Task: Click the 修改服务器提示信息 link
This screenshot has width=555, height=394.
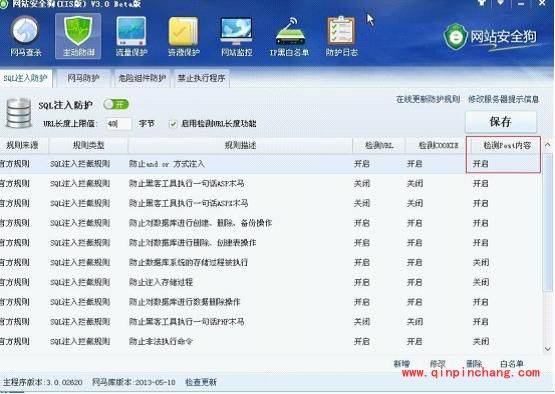Action: [503, 99]
